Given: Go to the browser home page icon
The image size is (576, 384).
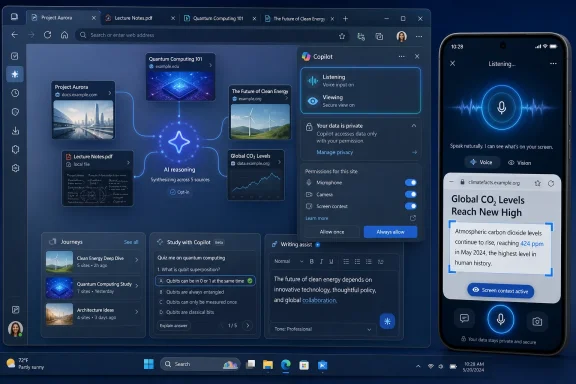Looking at the screenshot, I should click(x=64, y=35).
